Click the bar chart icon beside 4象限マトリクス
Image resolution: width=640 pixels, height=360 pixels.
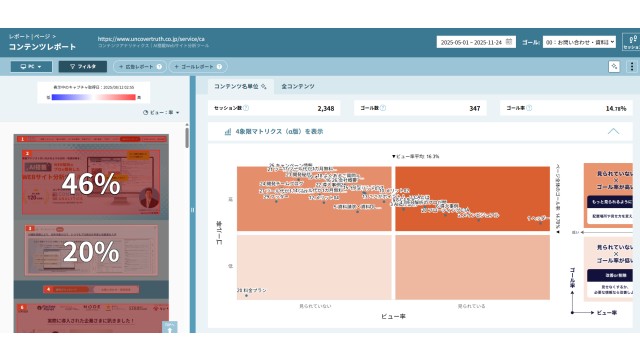click(228, 131)
